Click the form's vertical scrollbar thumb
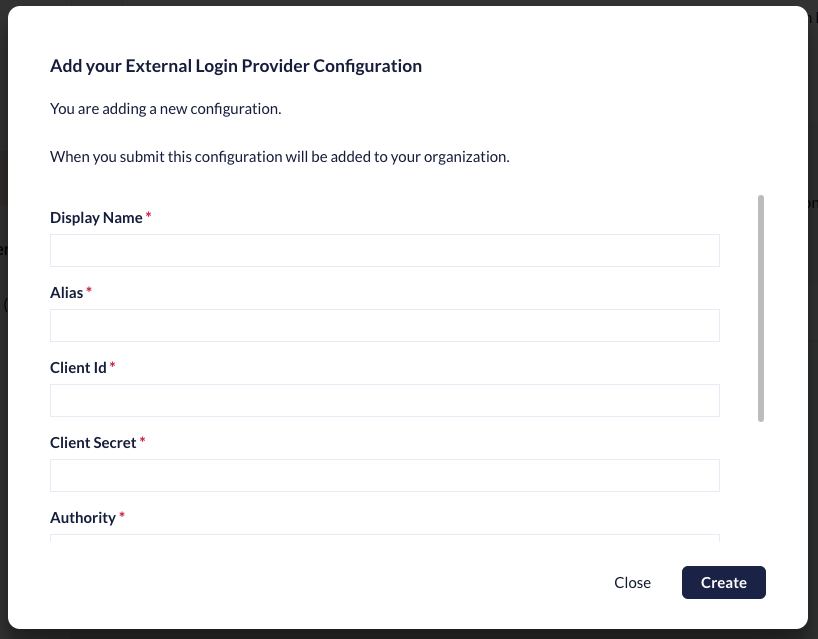The width and height of the screenshot is (818, 639). pyautogui.click(x=761, y=308)
